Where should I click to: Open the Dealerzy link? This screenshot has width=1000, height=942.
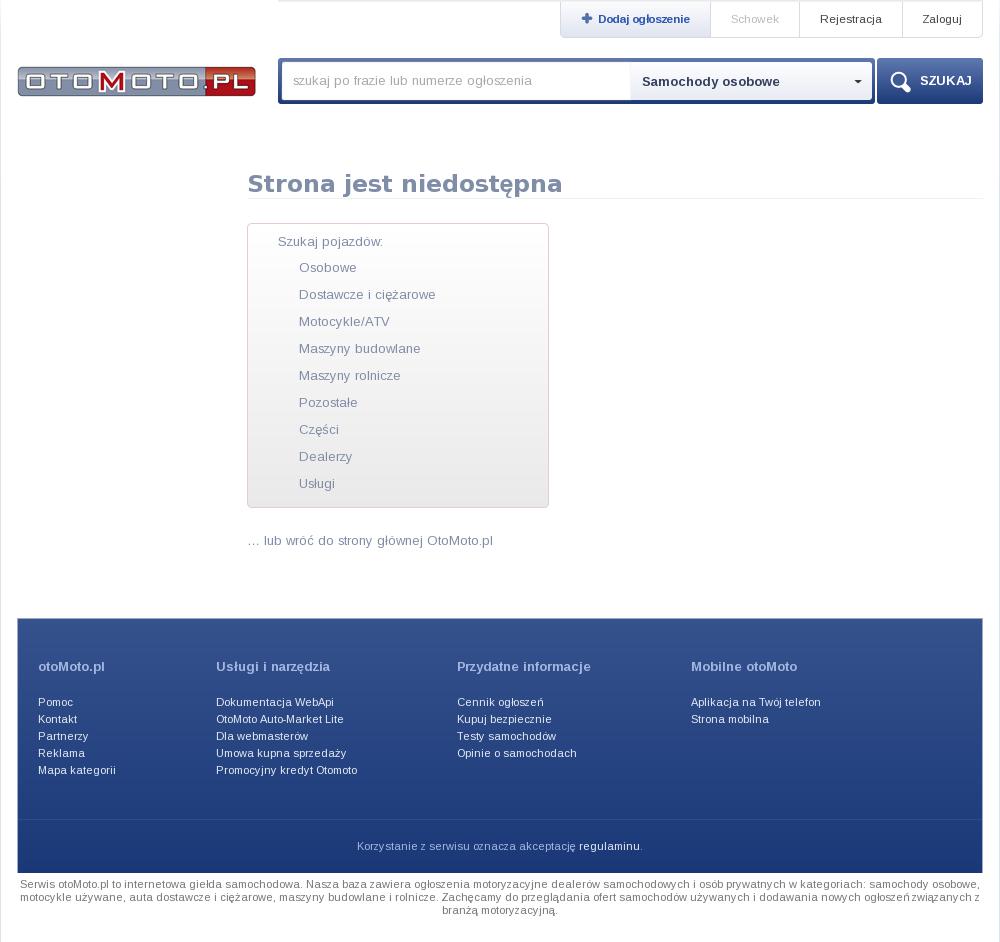click(x=325, y=457)
